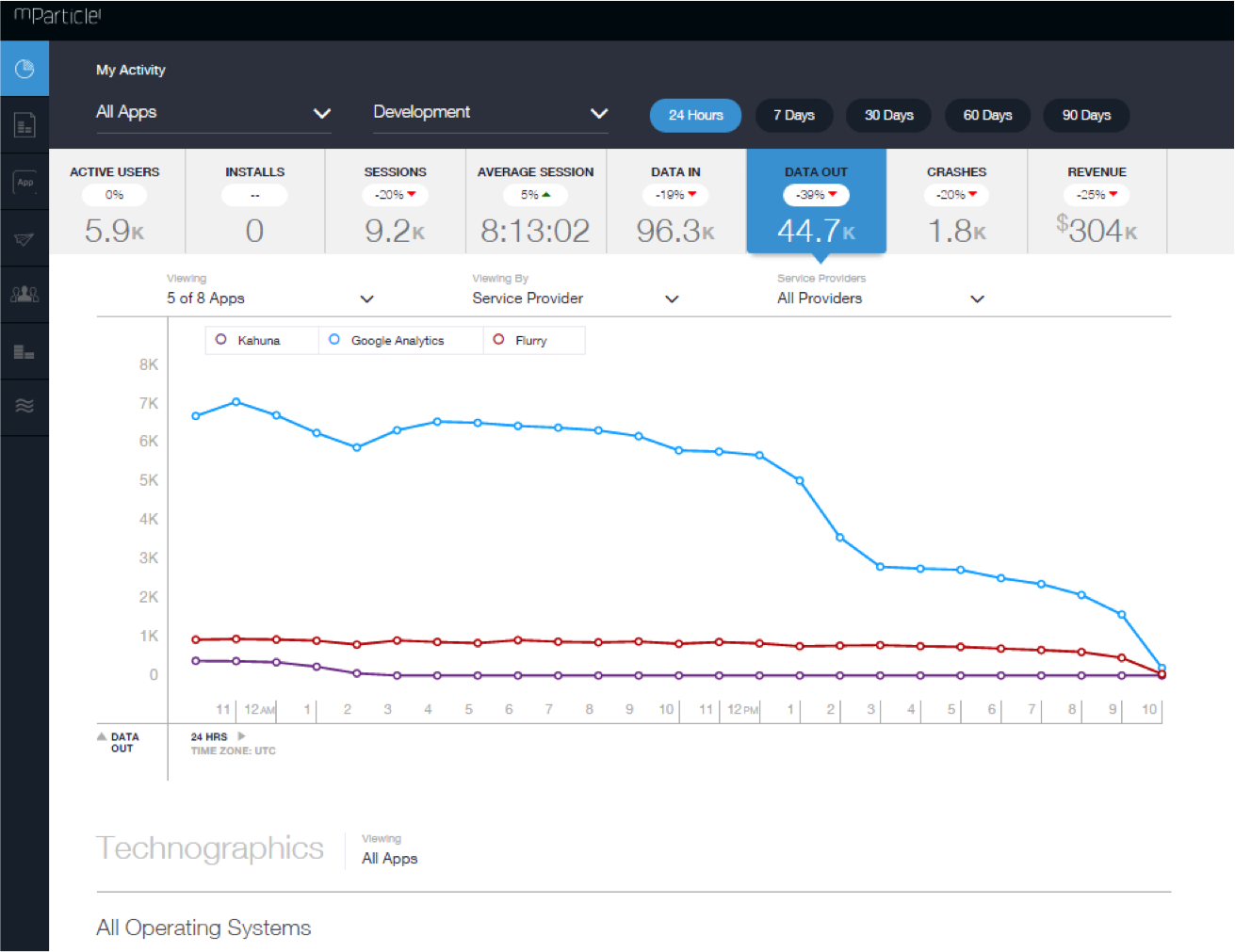The width and height of the screenshot is (1235, 952).
Task: Click the mParticle logo
Action: tap(57, 16)
